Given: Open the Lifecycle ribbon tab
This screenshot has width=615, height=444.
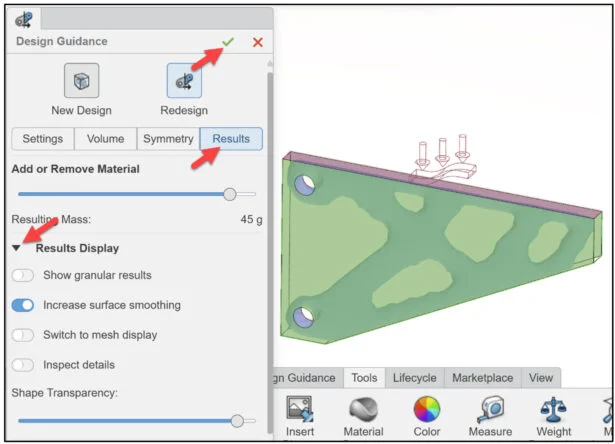Looking at the screenshot, I should pos(414,378).
